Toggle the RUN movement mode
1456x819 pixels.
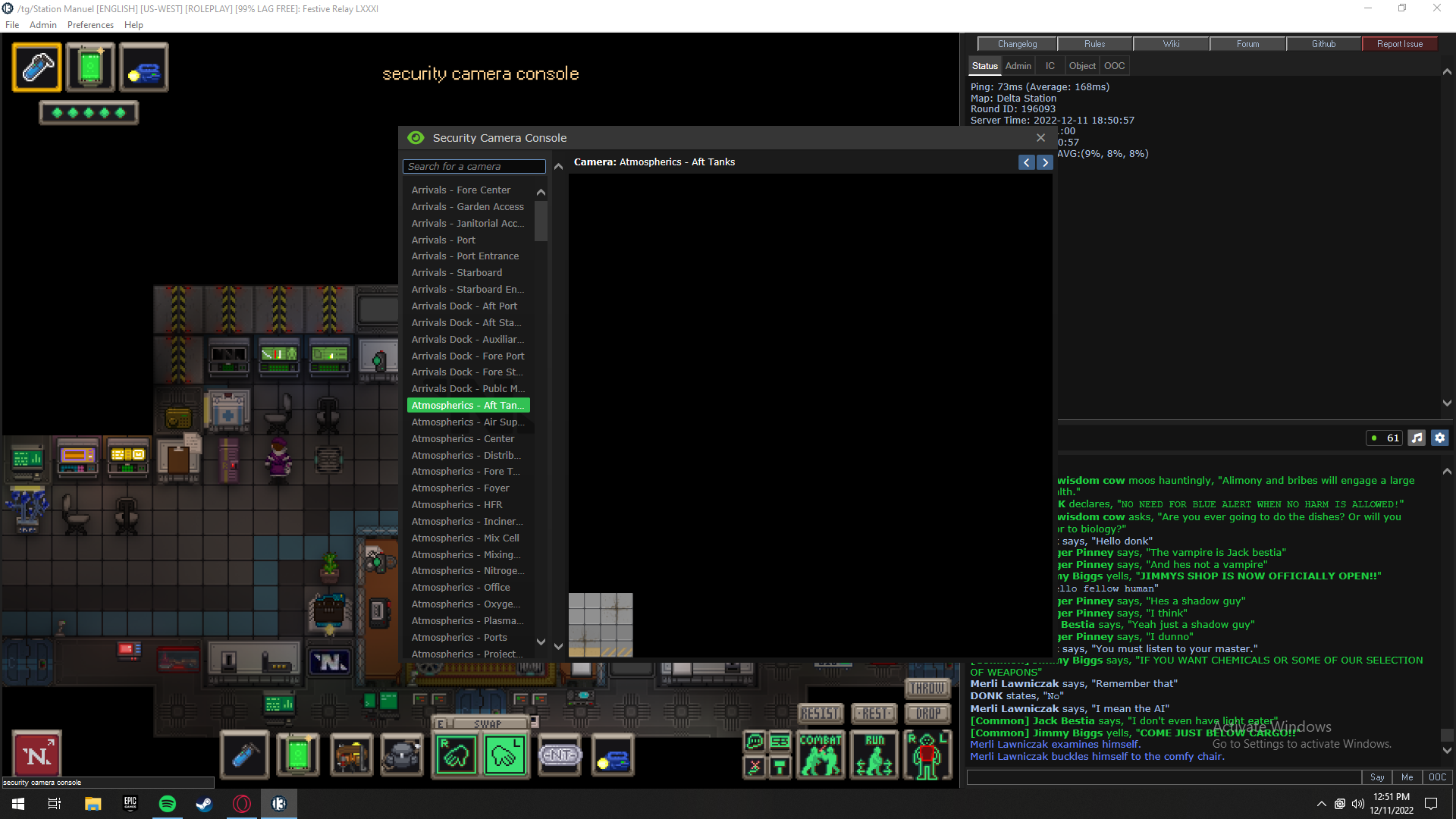click(x=874, y=755)
